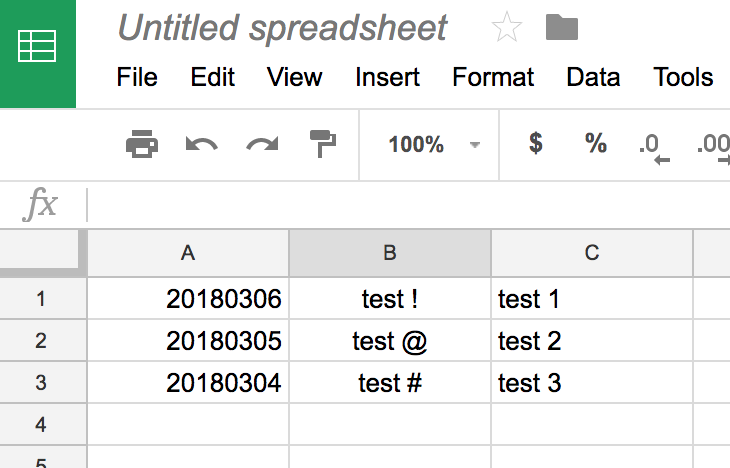
Task: Open the zoom 100% dropdown
Action: [434, 145]
